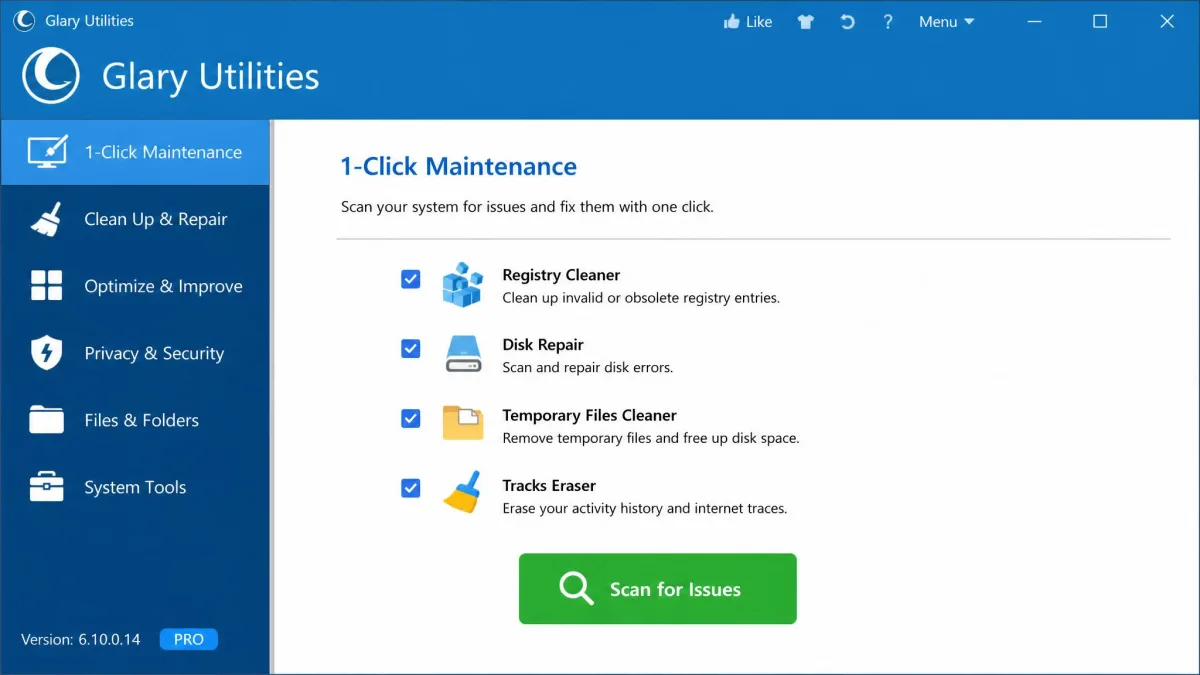Click the restore/undo arrow icon
Viewport: 1200px width, 675px height.
point(847,21)
